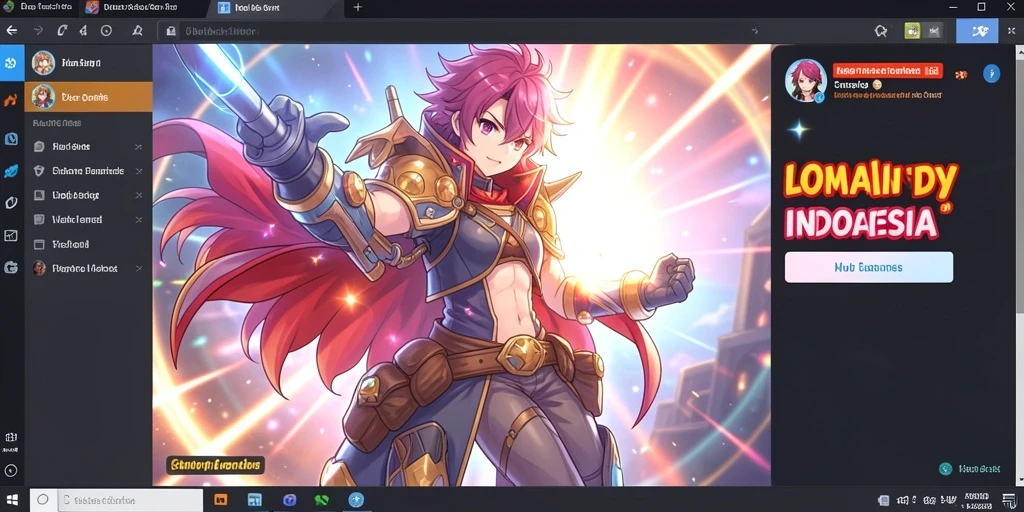Open the list row with the window icon

[x=88, y=244]
